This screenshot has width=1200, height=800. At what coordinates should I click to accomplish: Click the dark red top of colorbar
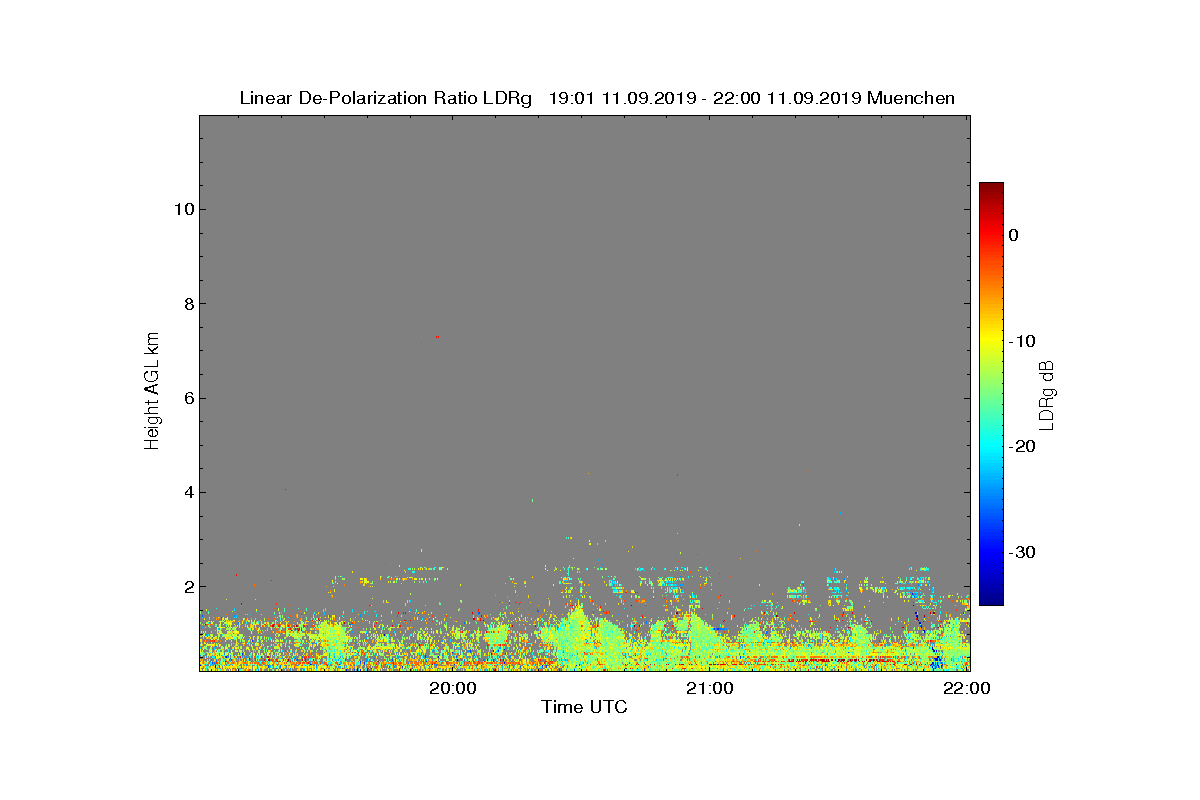(x=991, y=190)
